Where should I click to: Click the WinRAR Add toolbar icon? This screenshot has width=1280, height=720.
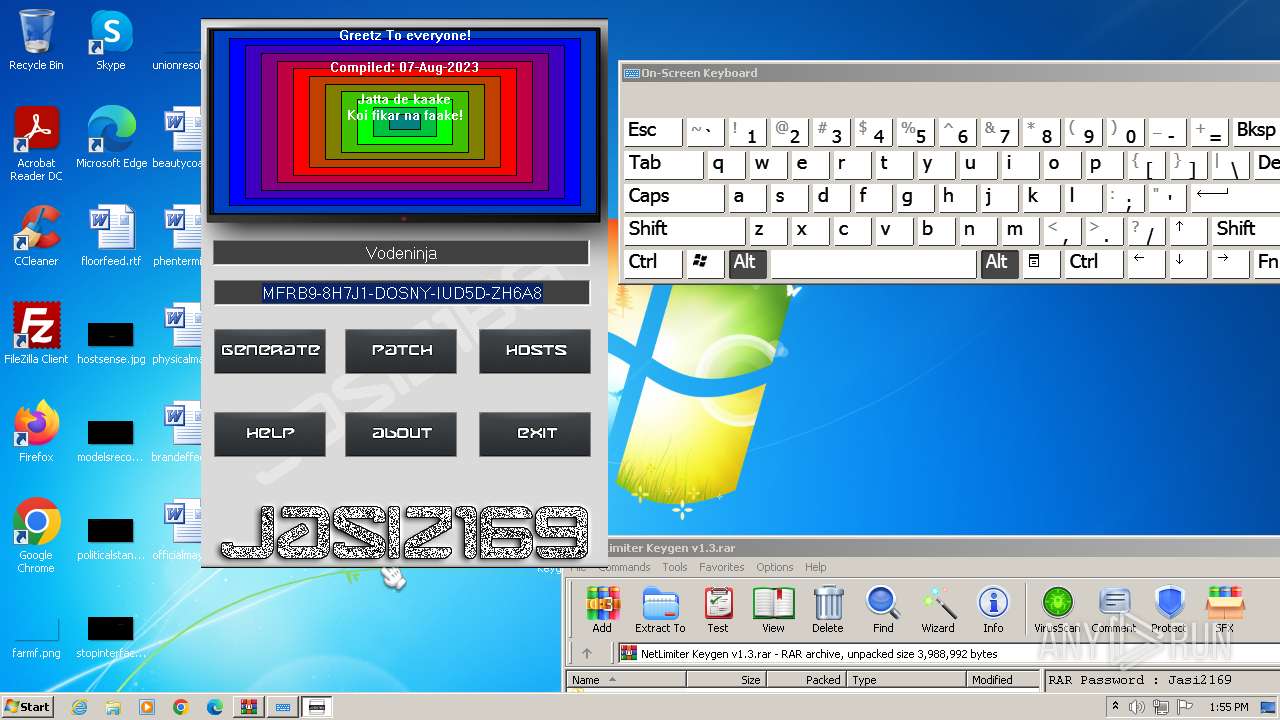tap(602, 610)
